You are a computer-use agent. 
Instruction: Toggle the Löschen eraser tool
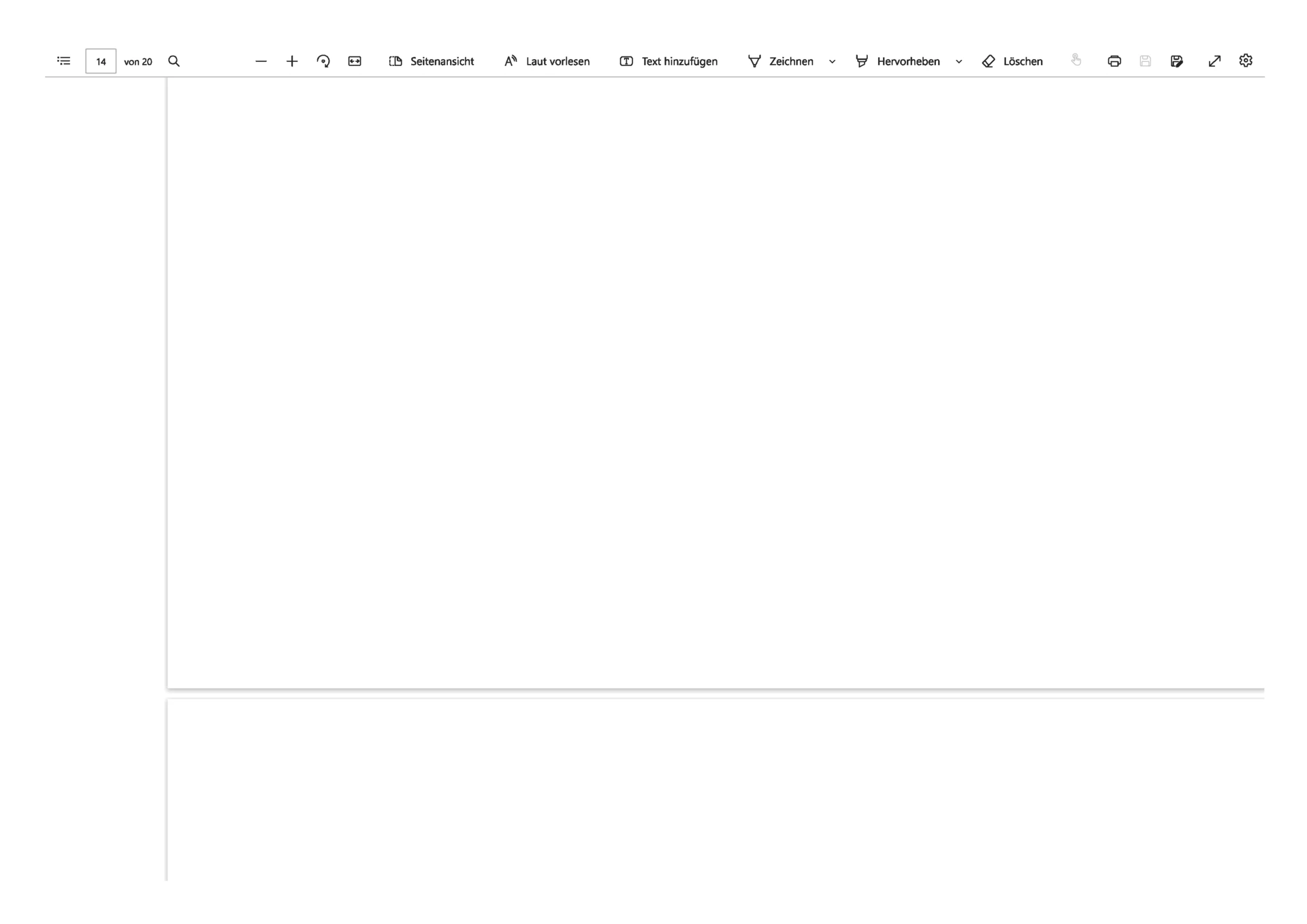(1012, 61)
